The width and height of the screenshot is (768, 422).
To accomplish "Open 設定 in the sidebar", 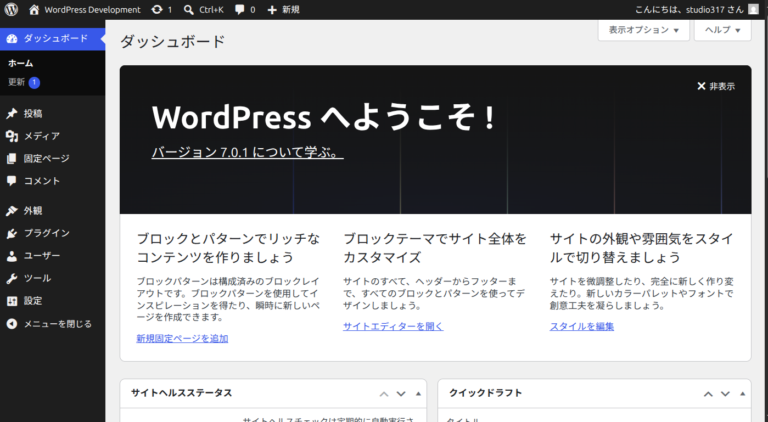I will (x=52, y=301).
